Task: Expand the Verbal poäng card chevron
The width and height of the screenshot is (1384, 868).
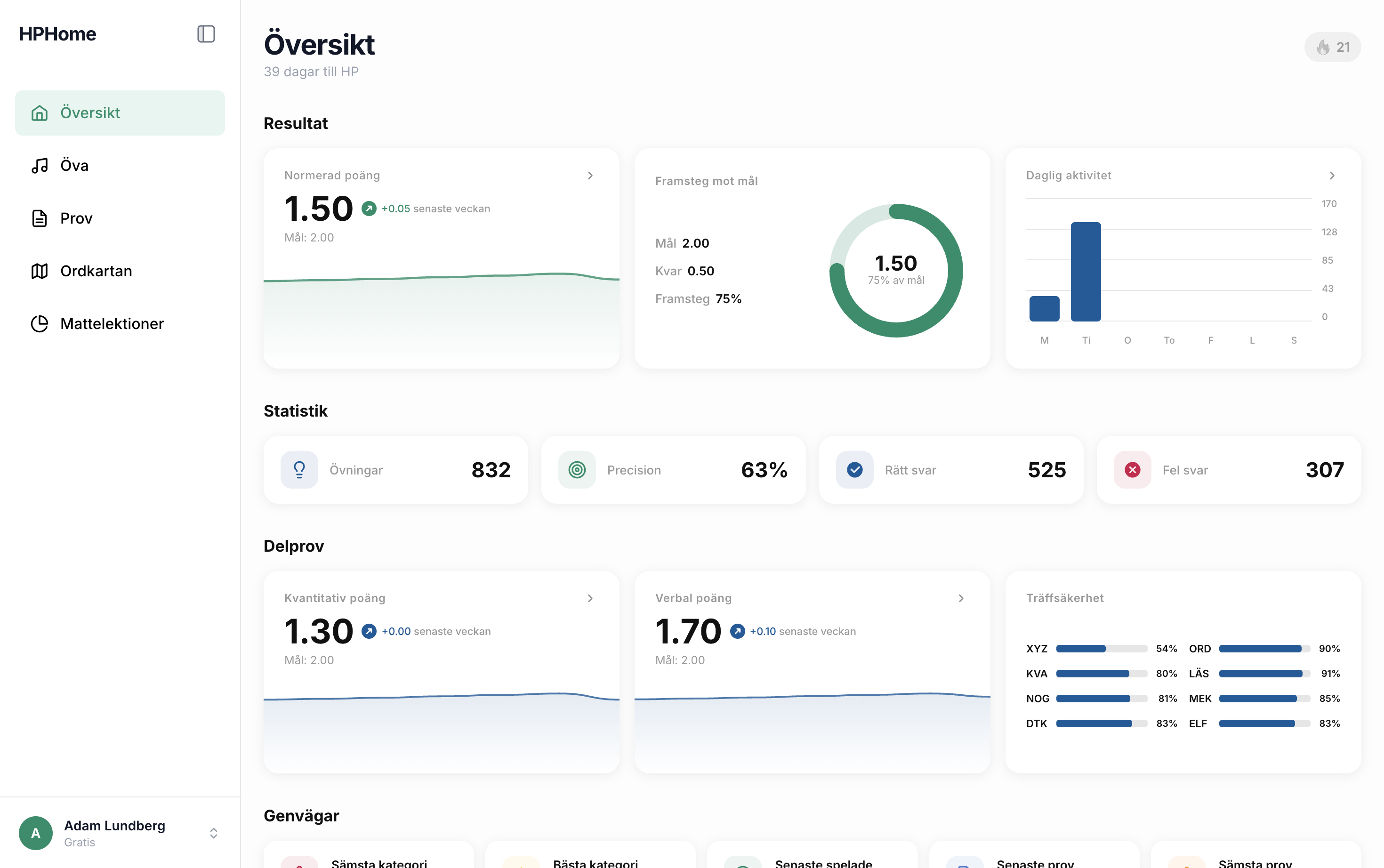Action: click(x=961, y=598)
